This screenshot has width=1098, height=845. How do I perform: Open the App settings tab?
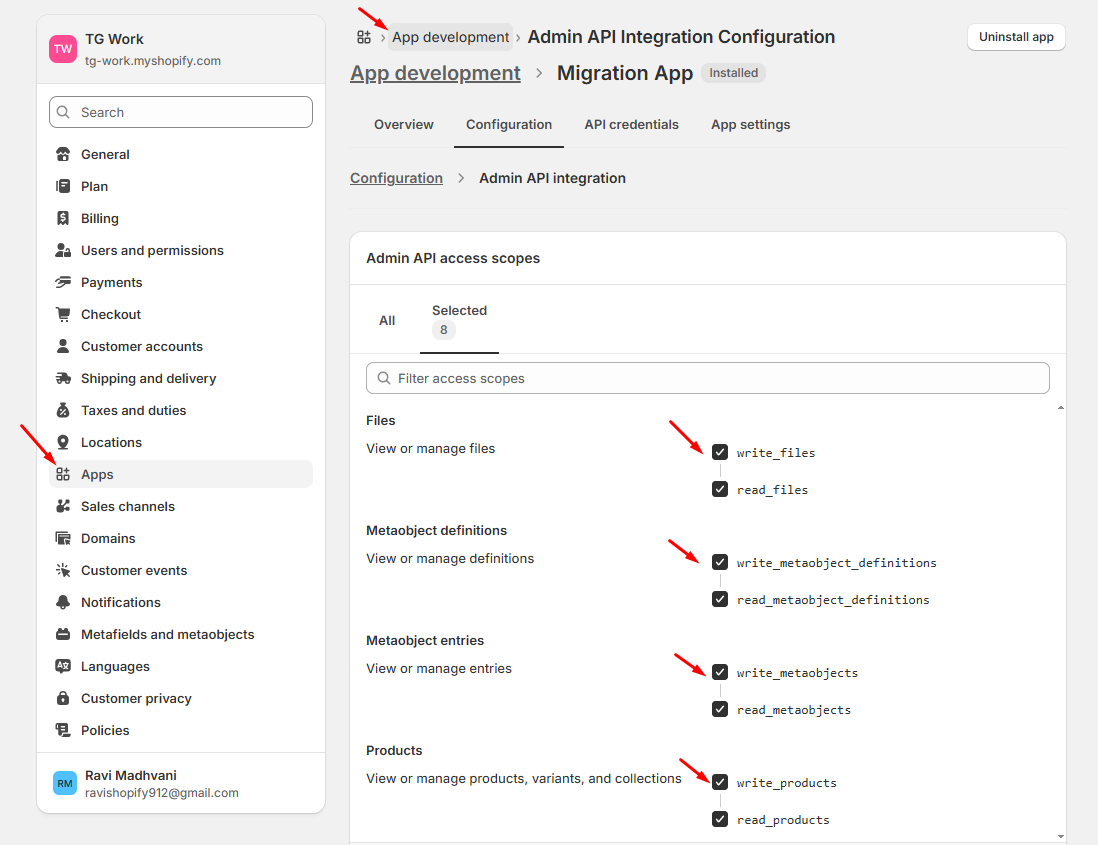click(751, 125)
